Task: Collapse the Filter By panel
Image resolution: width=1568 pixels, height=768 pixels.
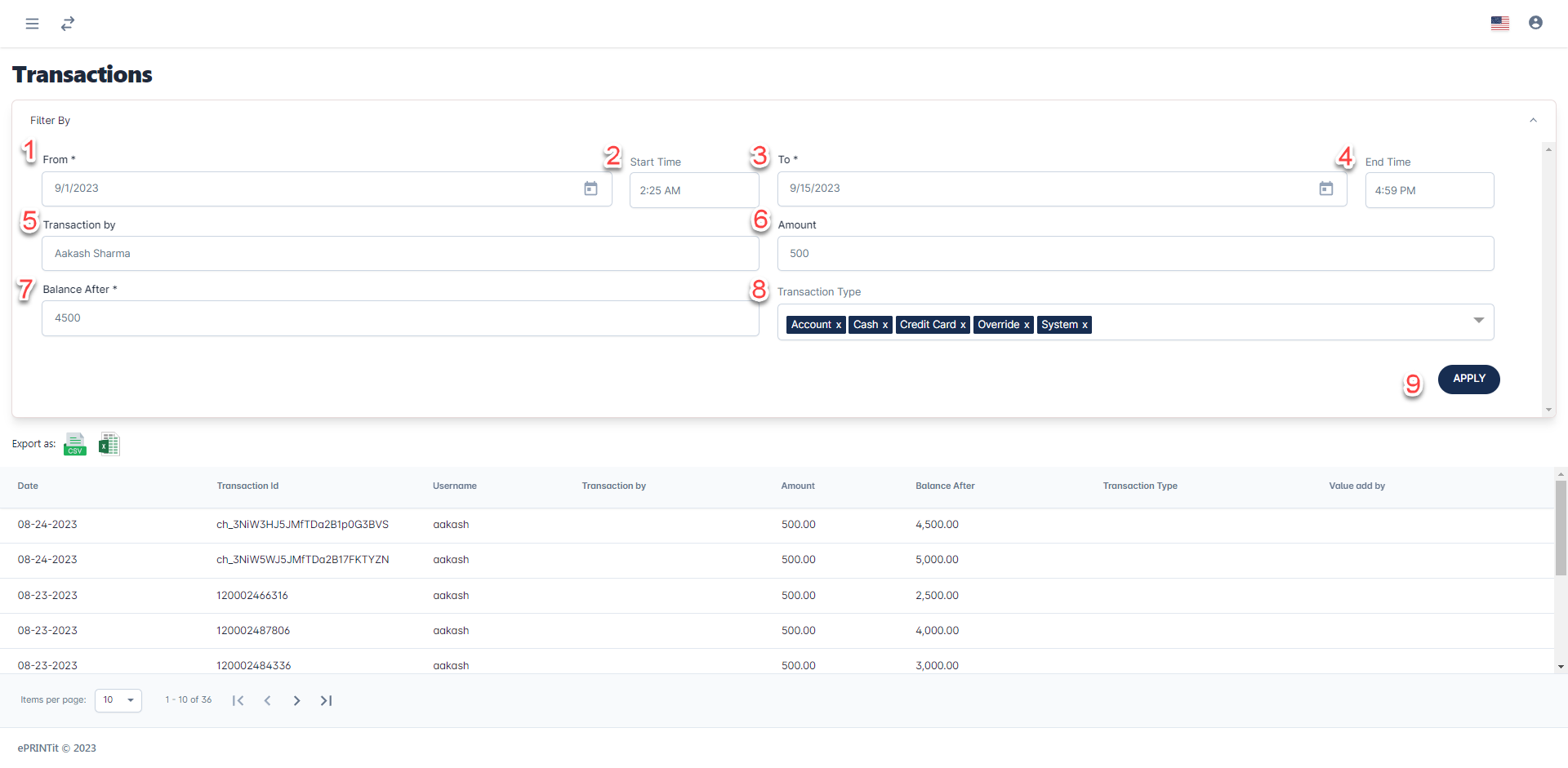Action: tap(1533, 120)
